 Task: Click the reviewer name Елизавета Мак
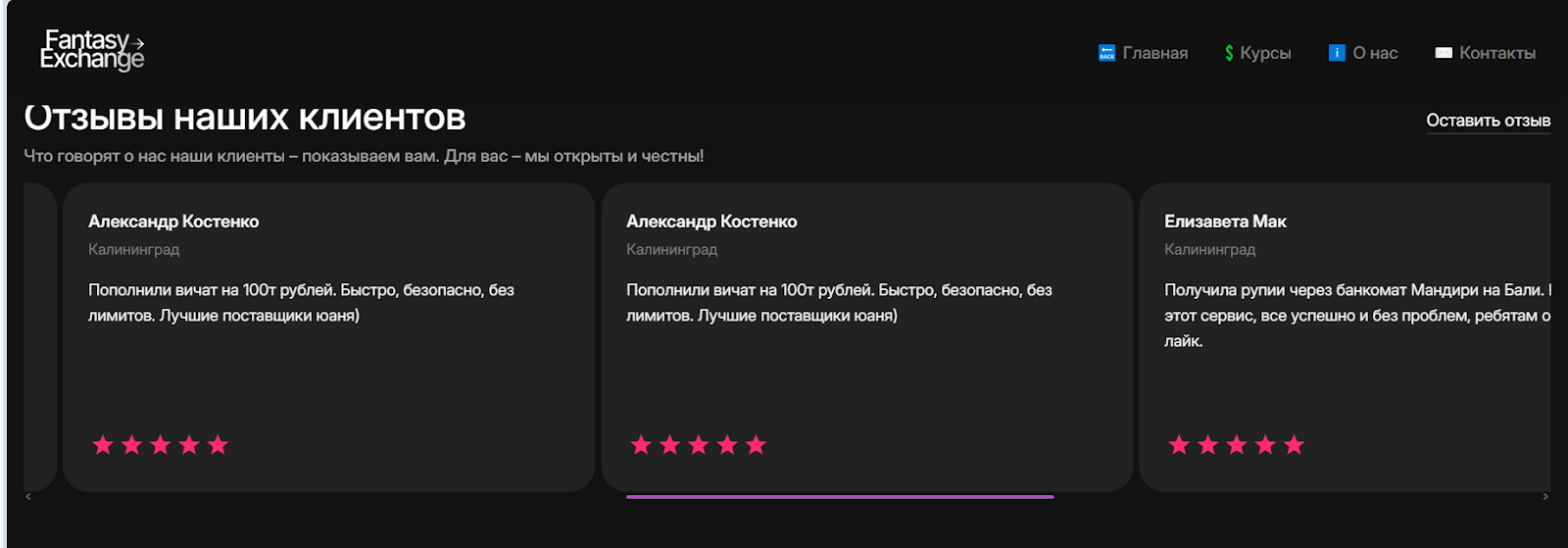click(1225, 222)
